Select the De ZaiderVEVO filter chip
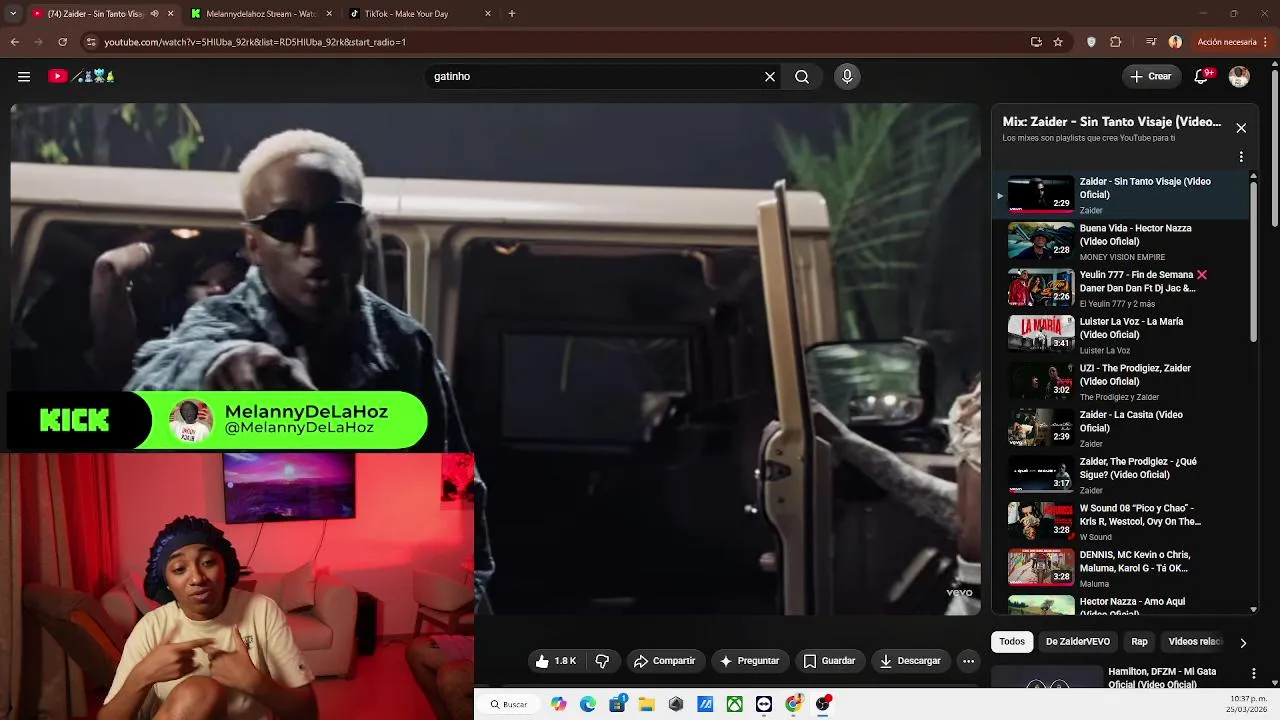Viewport: 1280px width, 720px height. tap(1078, 642)
